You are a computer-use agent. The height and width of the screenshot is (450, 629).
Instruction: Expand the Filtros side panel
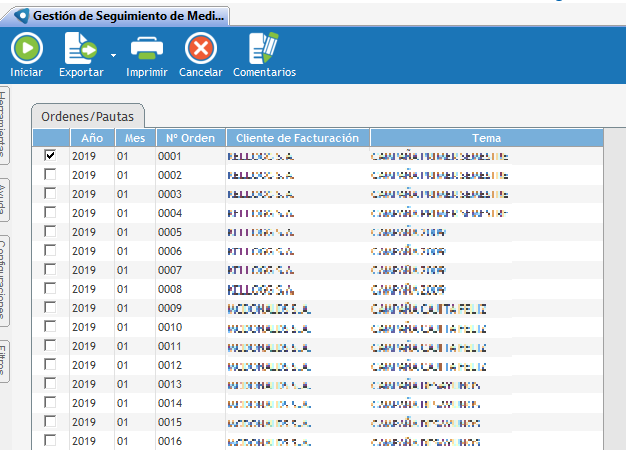5,362
